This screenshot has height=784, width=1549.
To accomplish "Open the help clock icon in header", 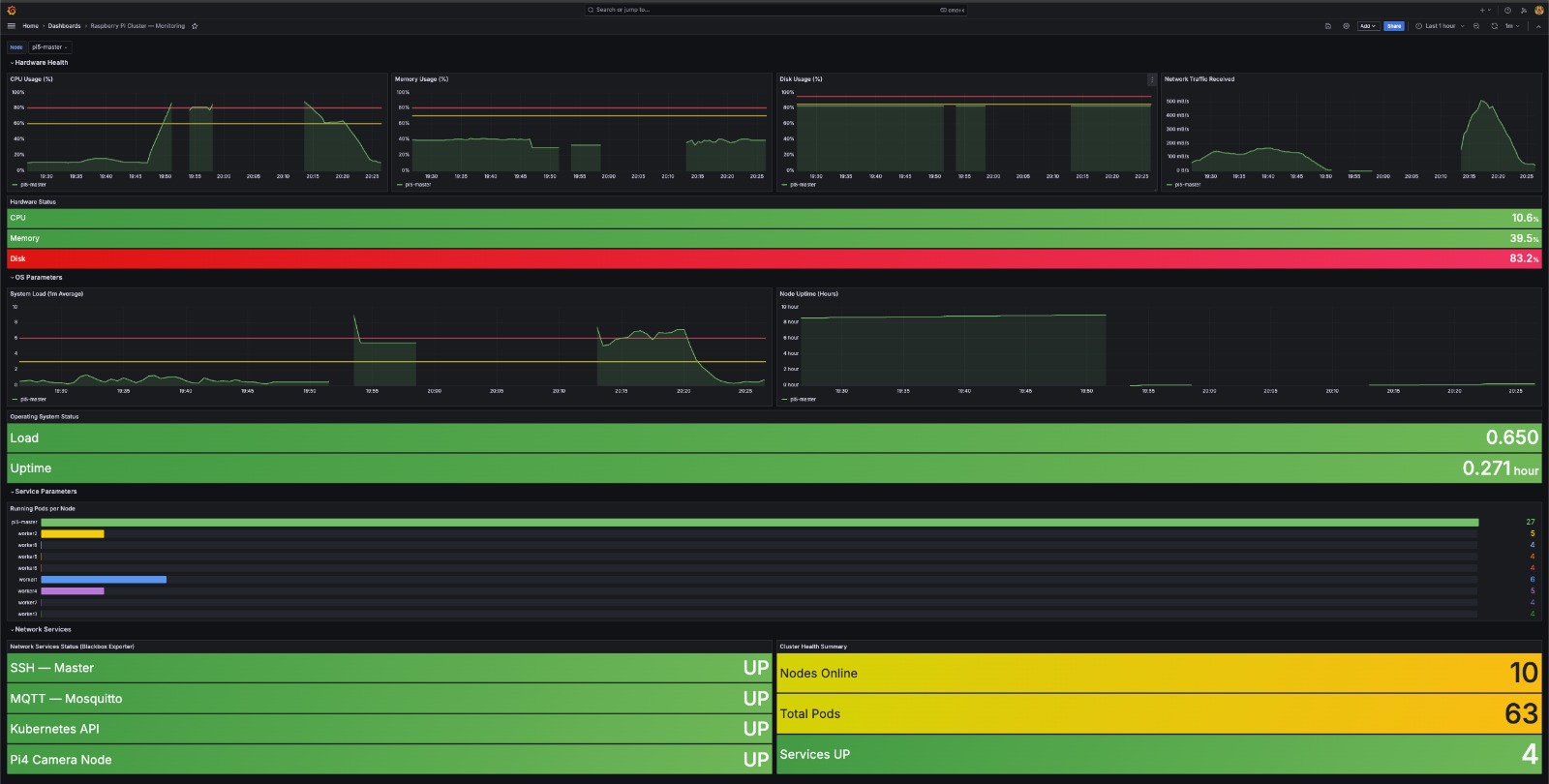I will (x=1507, y=10).
